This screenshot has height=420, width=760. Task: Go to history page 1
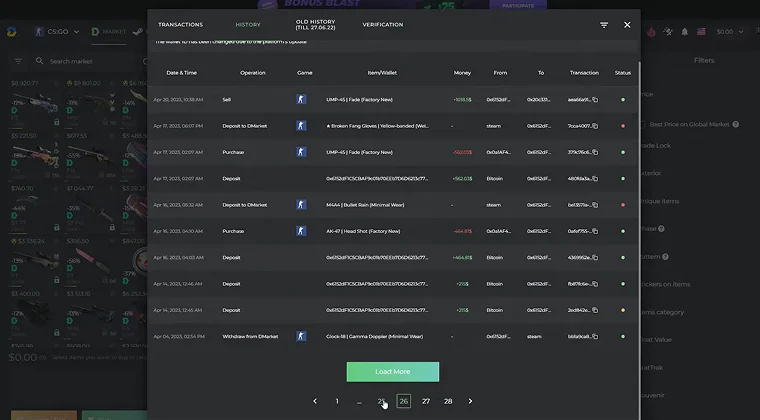[x=337, y=401]
